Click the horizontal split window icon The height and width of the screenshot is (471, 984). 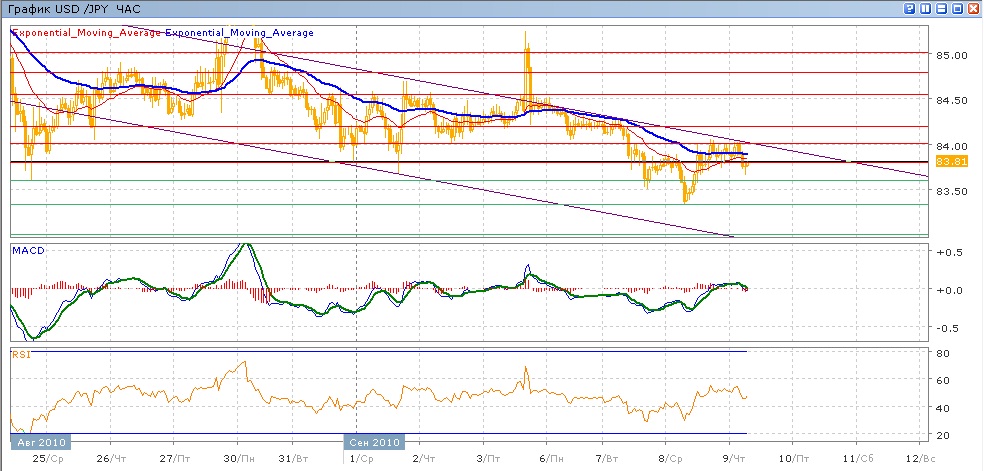[x=941, y=9]
